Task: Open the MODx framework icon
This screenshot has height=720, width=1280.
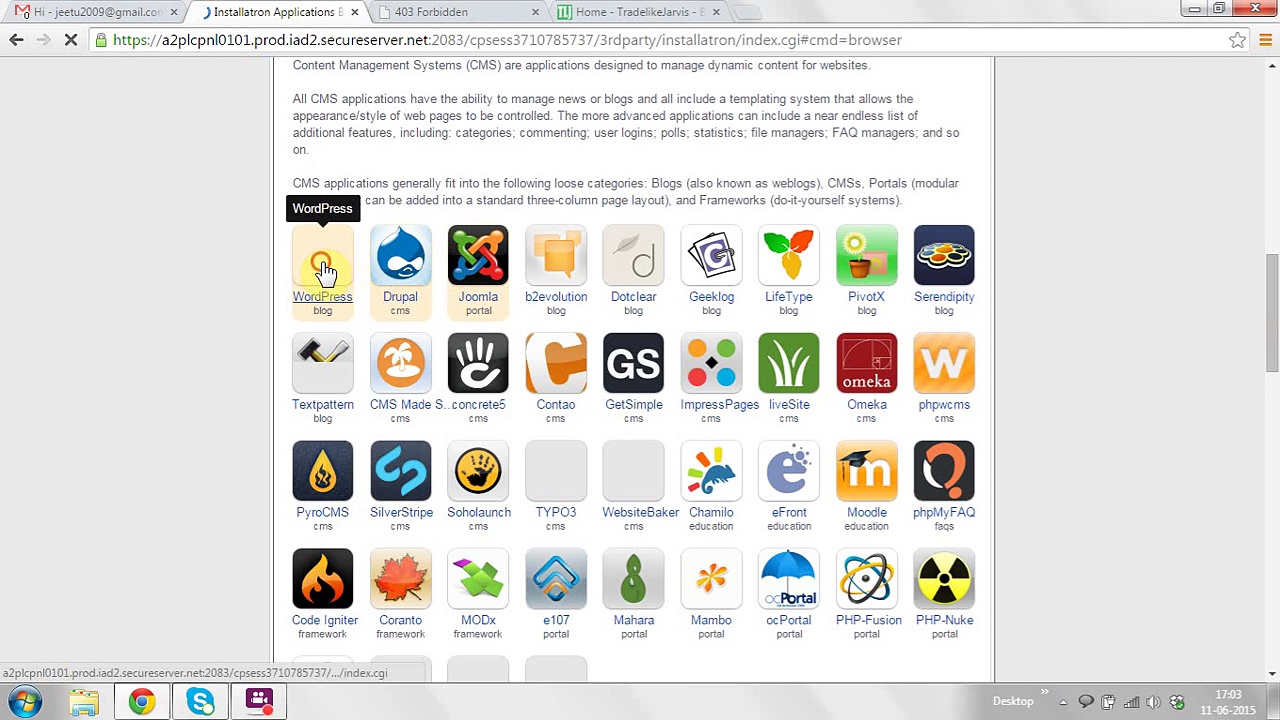Action: (x=478, y=580)
